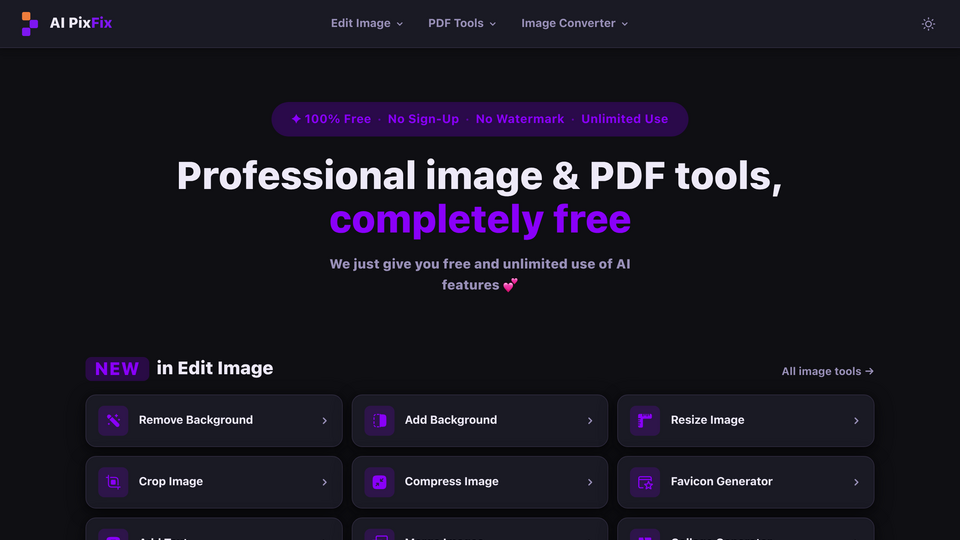The height and width of the screenshot is (540, 960).
Task: Open the Add Background tool label
Action: click(x=451, y=420)
